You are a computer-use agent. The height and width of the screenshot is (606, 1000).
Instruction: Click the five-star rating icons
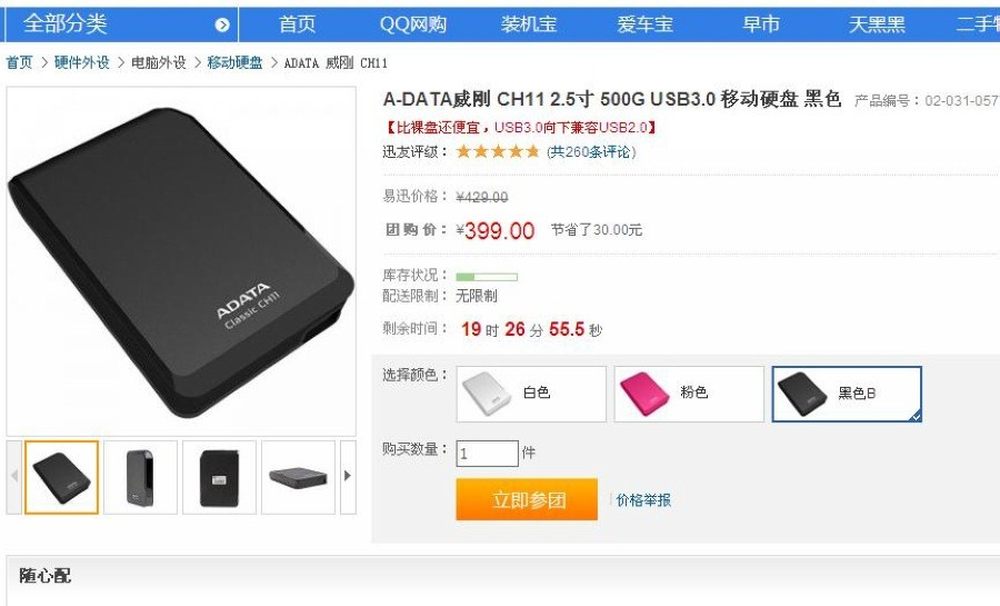[x=497, y=152]
